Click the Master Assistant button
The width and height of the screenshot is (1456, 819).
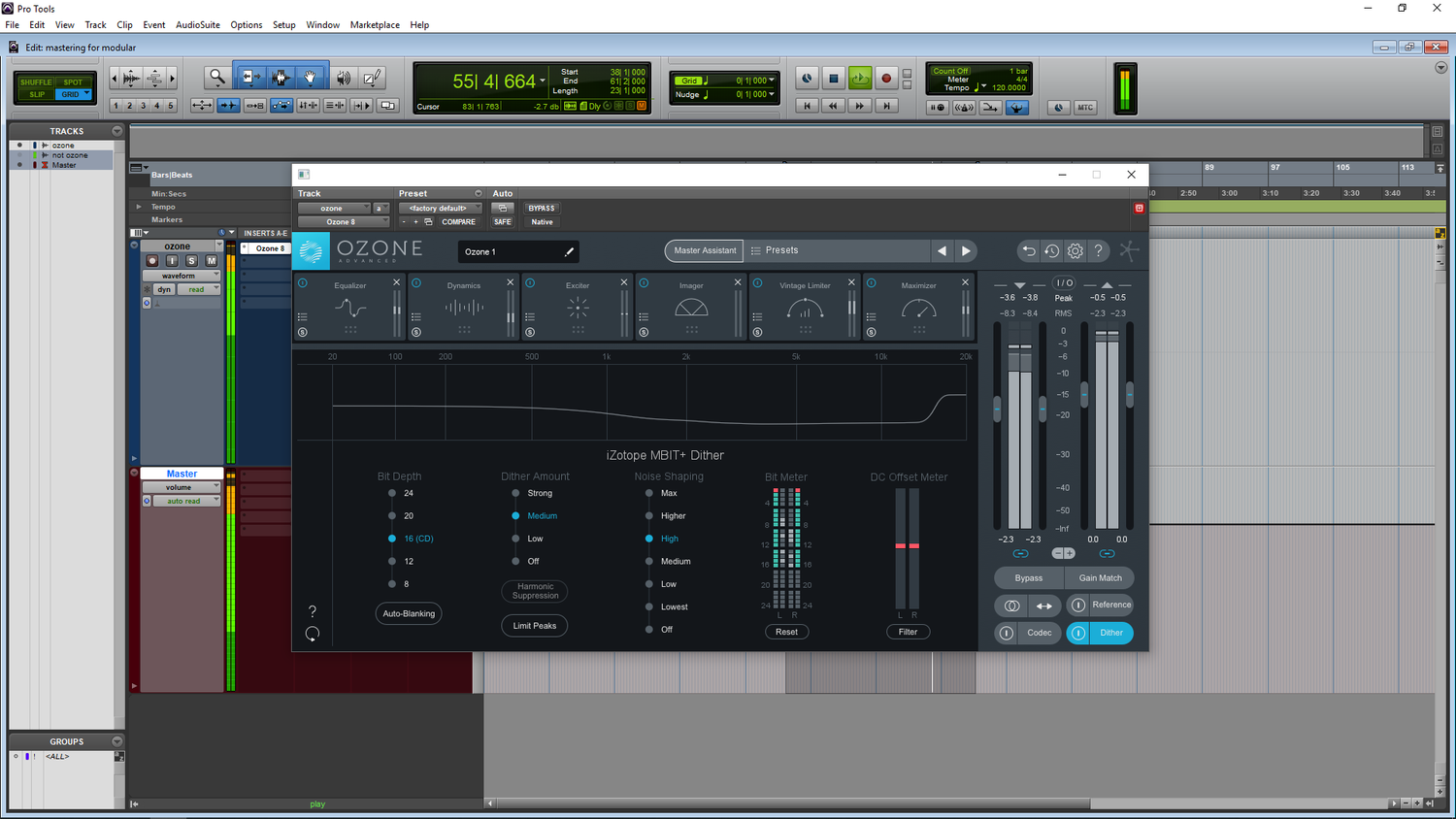pos(705,251)
